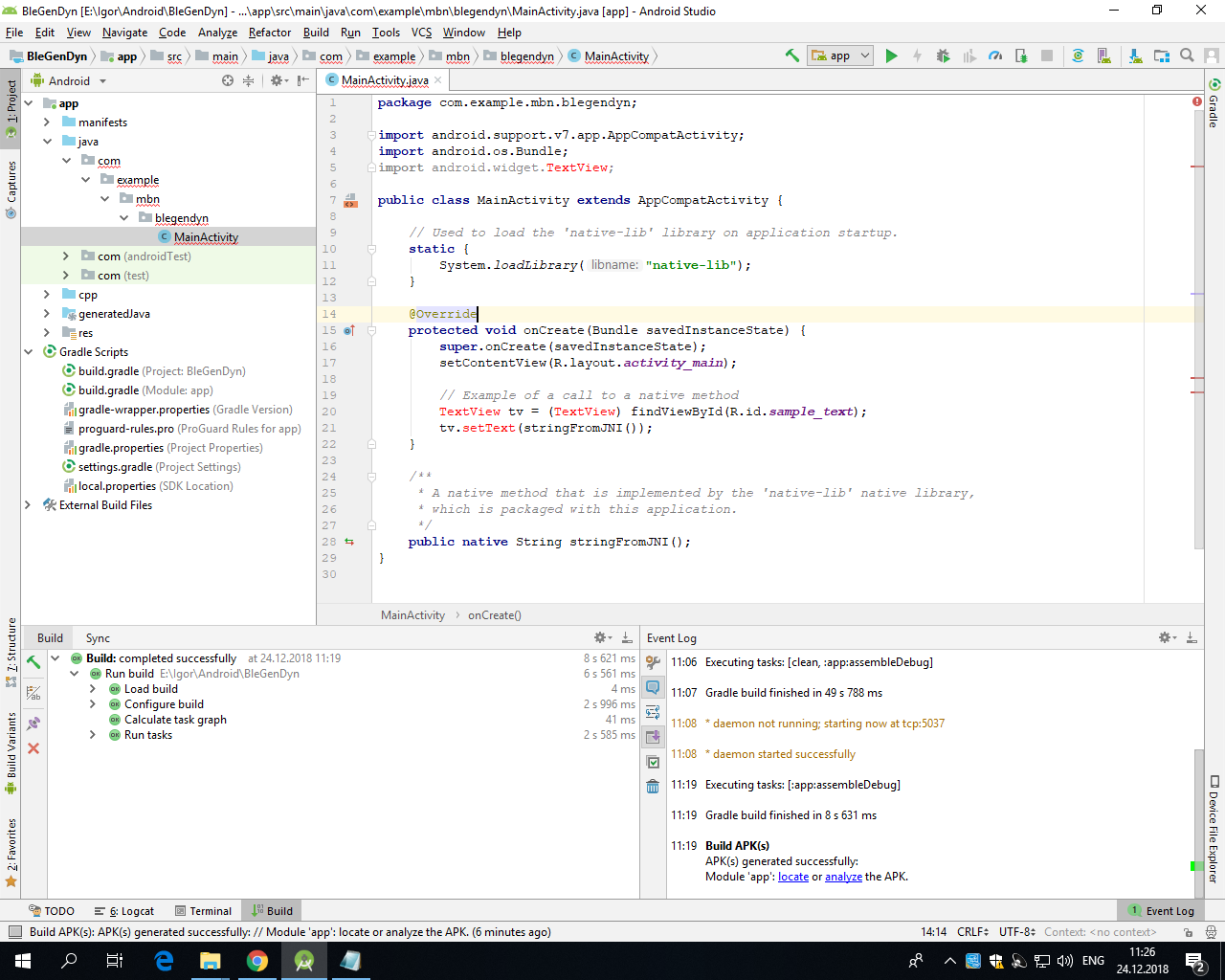Hide the Project panel with the hide icon
The width and height of the screenshot is (1225, 980).
point(303,80)
